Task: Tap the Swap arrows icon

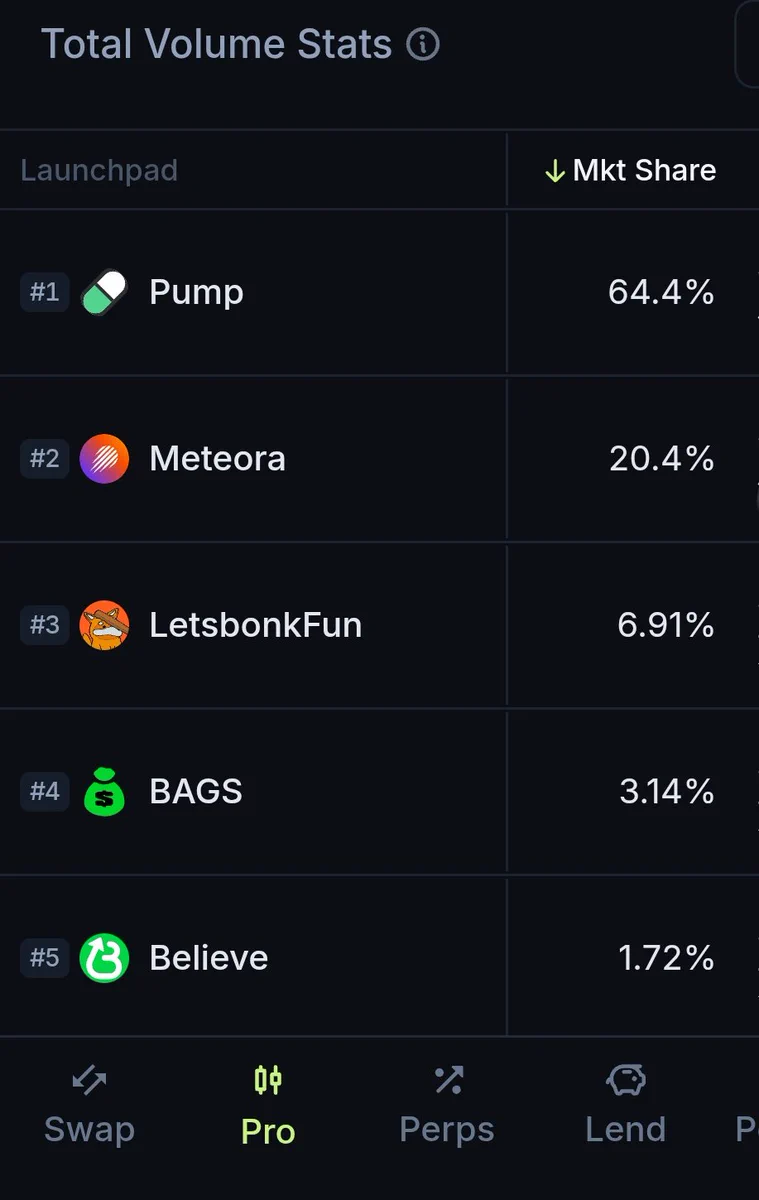Action: (x=89, y=1080)
